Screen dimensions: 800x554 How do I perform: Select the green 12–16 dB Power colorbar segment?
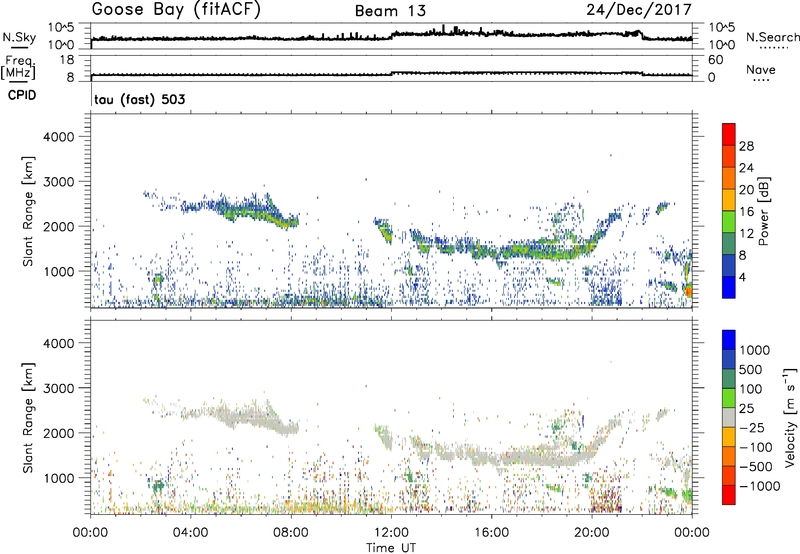[729, 221]
